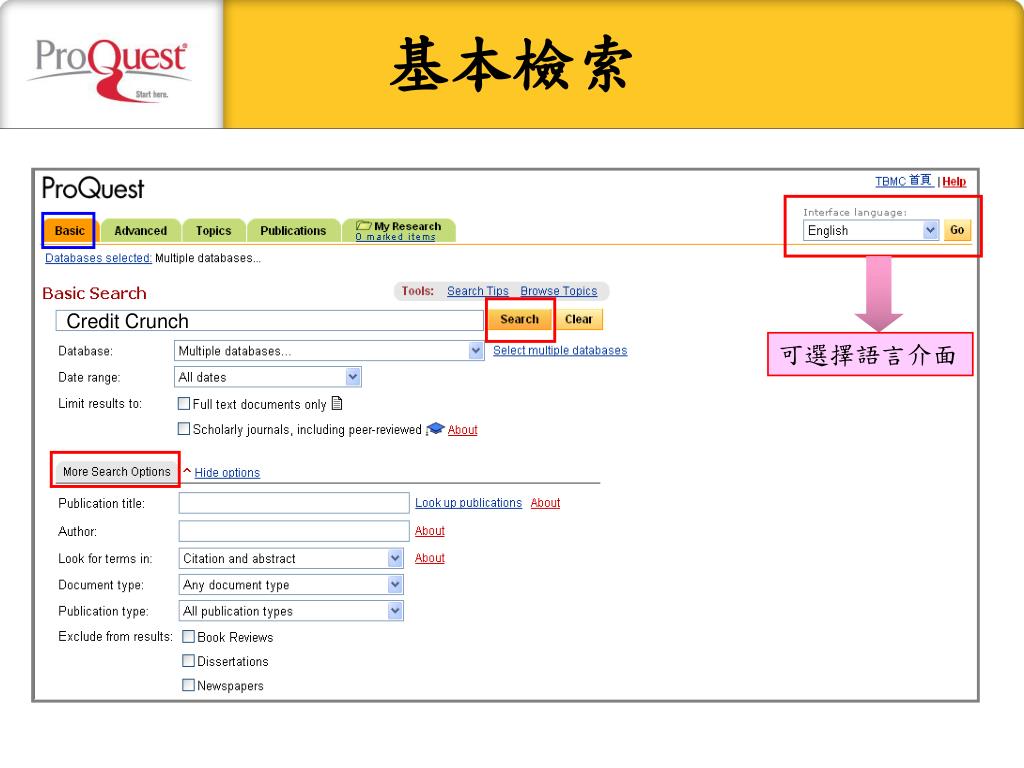
Task: Click the "Exclude from results:" label
Action: pyautogui.click(x=116, y=636)
